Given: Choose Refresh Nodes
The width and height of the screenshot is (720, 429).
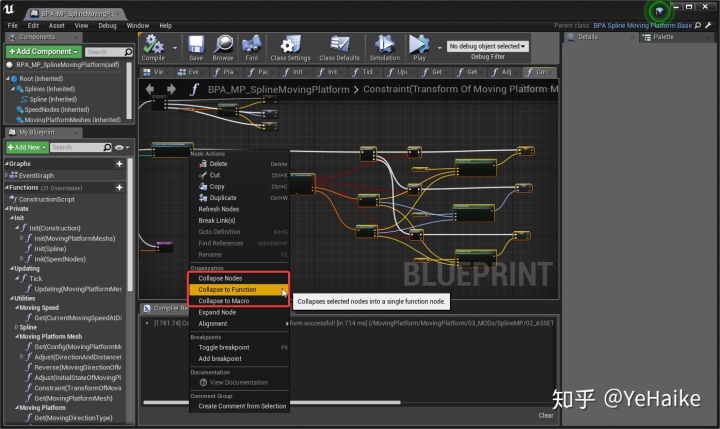Looking at the screenshot, I should (239, 209).
